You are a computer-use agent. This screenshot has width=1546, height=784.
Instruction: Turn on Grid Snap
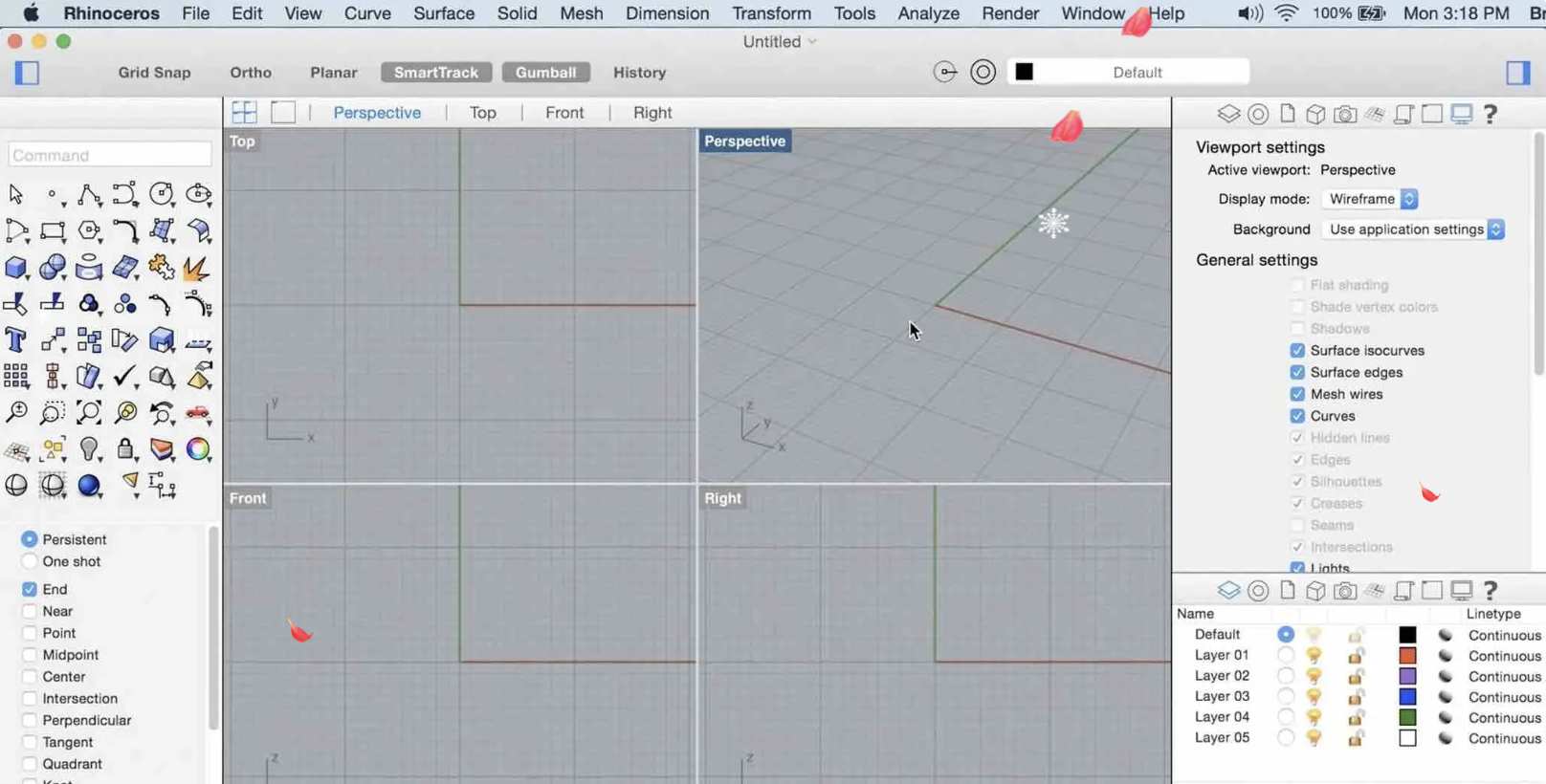tap(154, 73)
